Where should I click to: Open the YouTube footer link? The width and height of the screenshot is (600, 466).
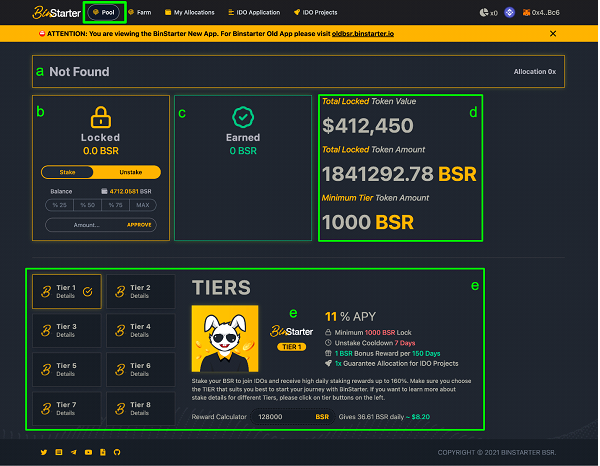click(x=88, y=452)
